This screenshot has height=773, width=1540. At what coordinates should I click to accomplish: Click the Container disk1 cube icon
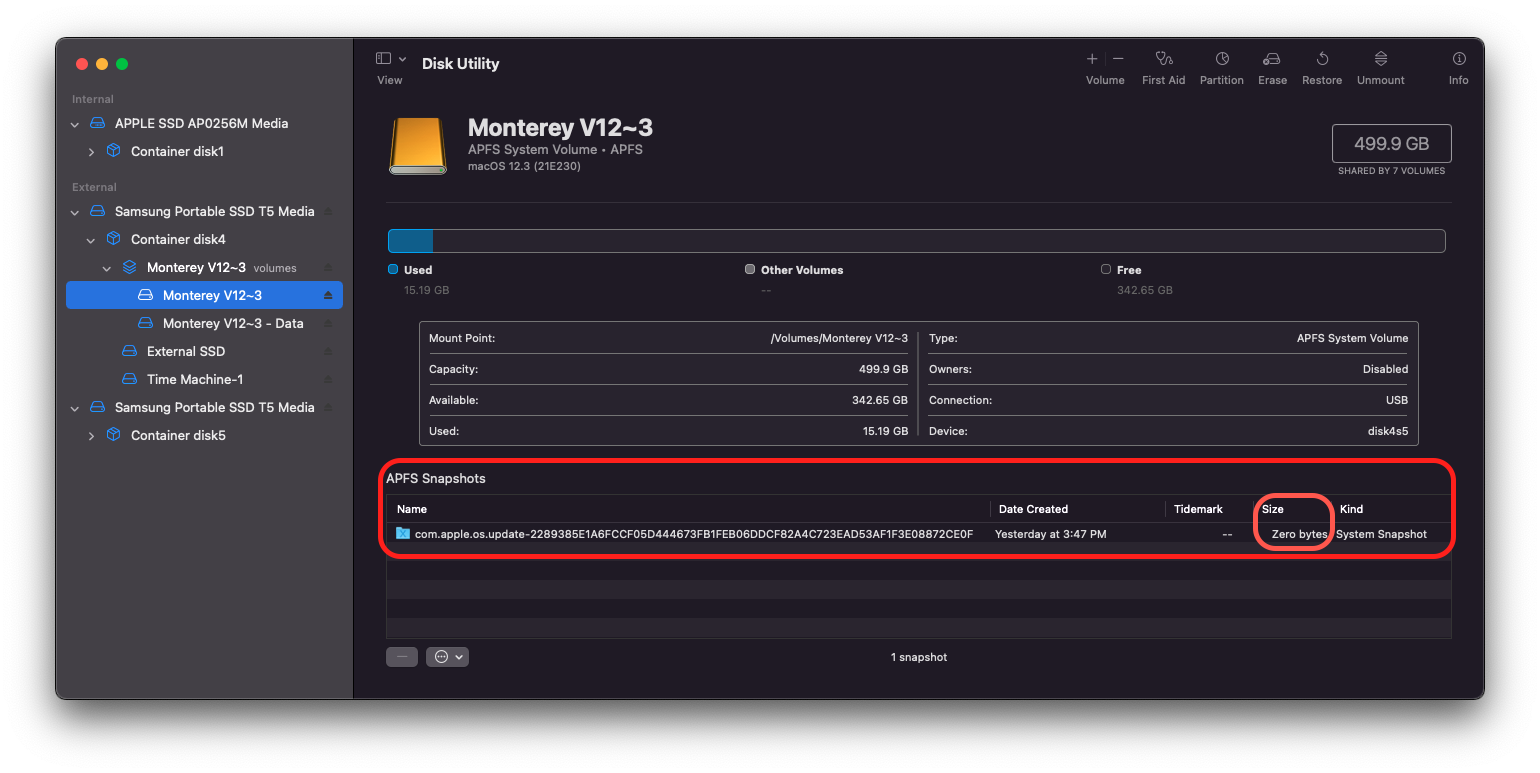point(113,152)
